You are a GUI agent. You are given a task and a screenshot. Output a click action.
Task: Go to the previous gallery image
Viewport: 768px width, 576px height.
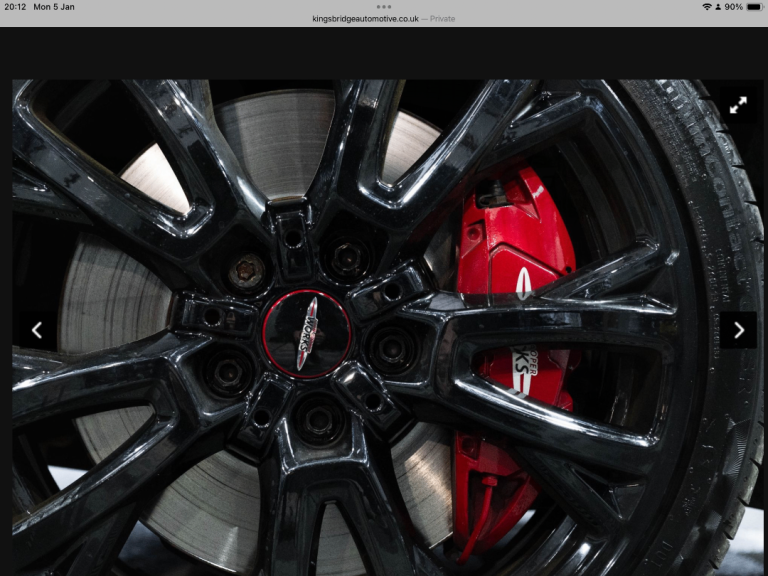(x=37, y=330)
